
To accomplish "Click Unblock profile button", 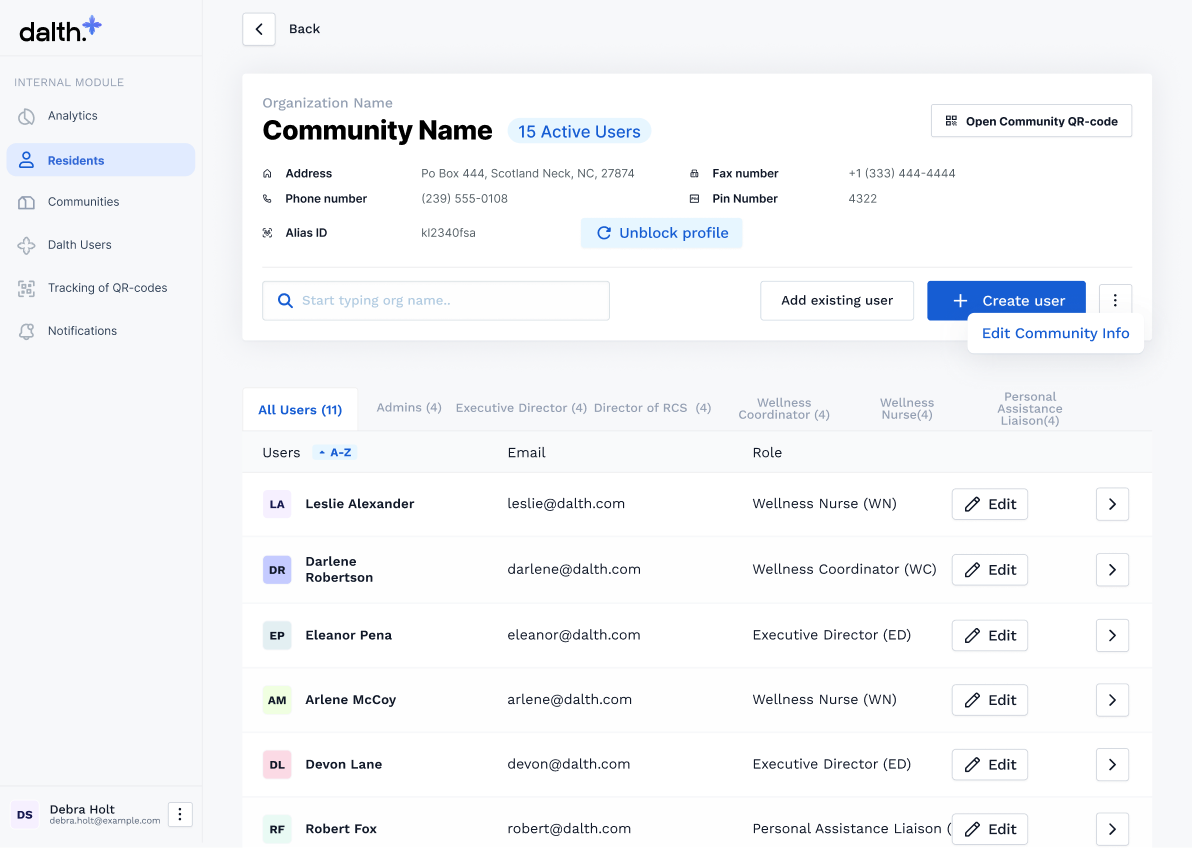I will pos(662,233).
